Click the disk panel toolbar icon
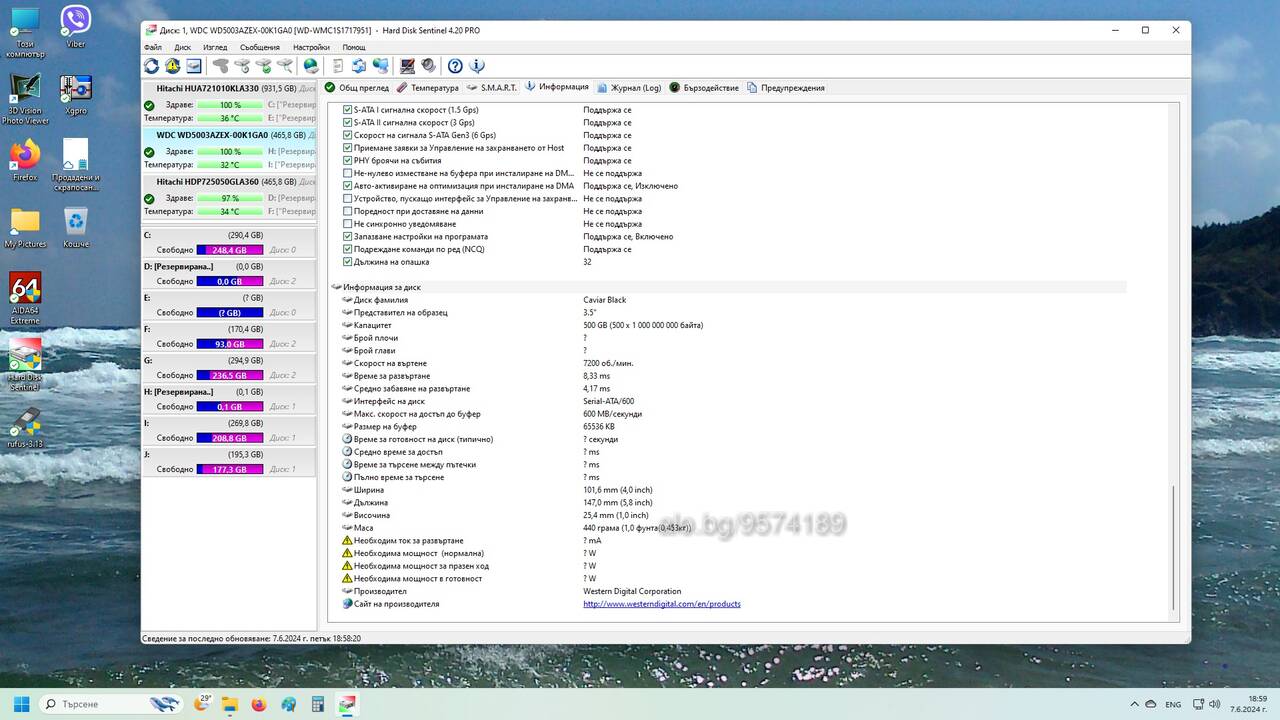Image resolution: width=1280 pixels, height=720 pixels. [x=194, y=66]
